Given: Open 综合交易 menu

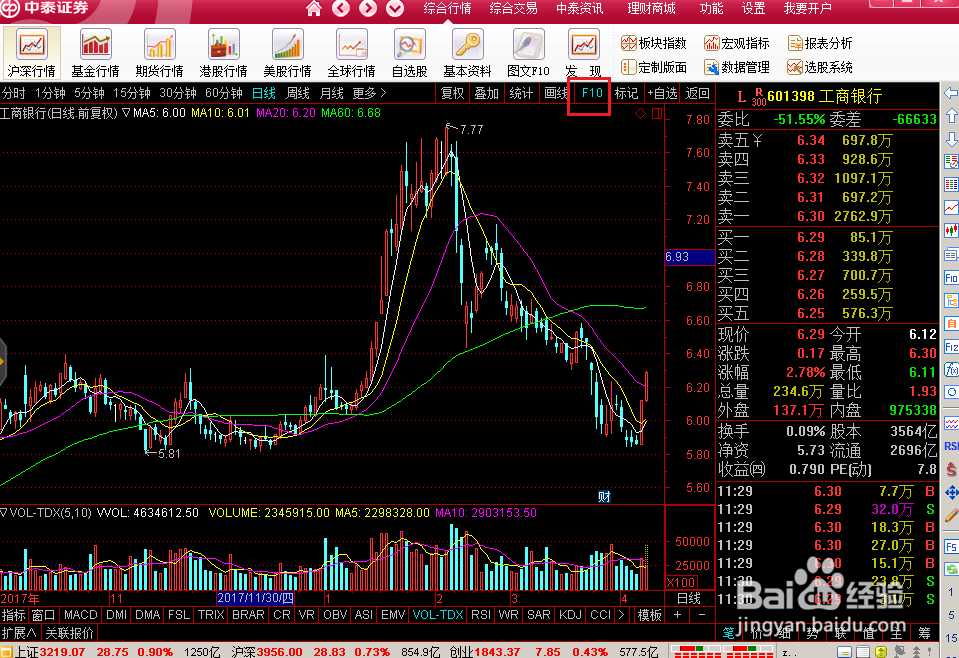Looking at the screenshot, I should 513,9.
